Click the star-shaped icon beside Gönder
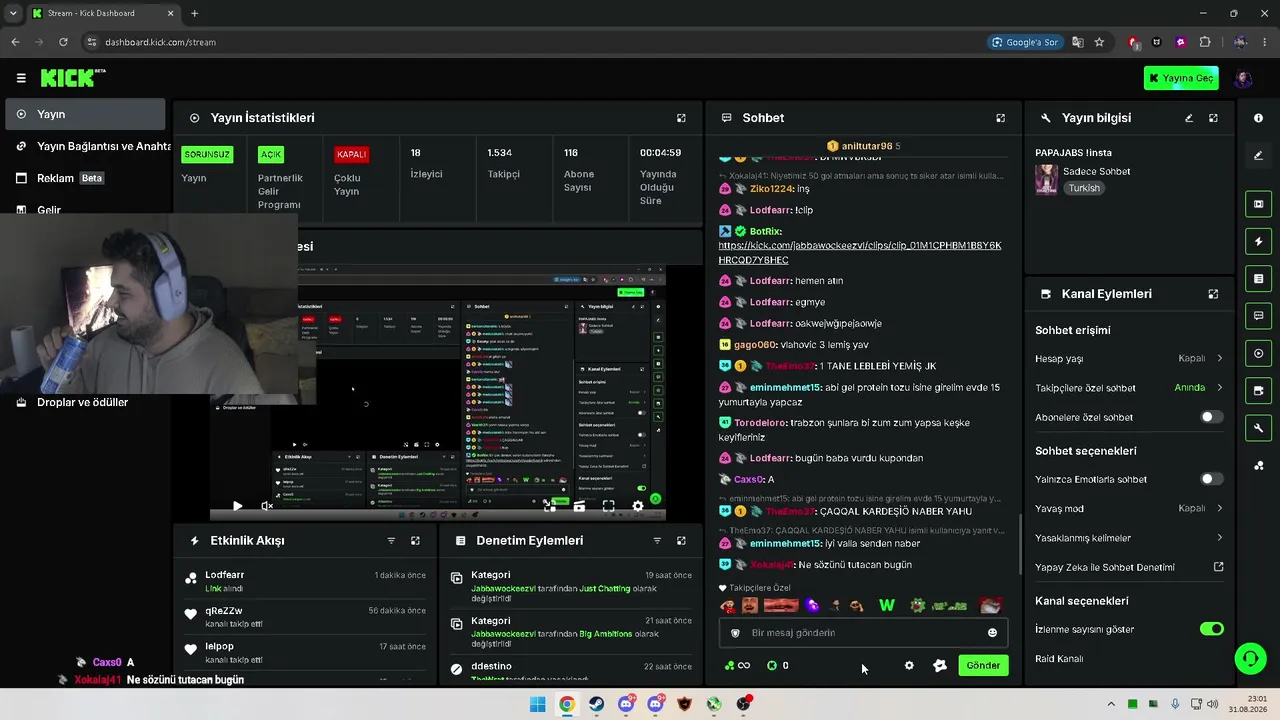The image size is (1280, 720). (x=939, y=665)
